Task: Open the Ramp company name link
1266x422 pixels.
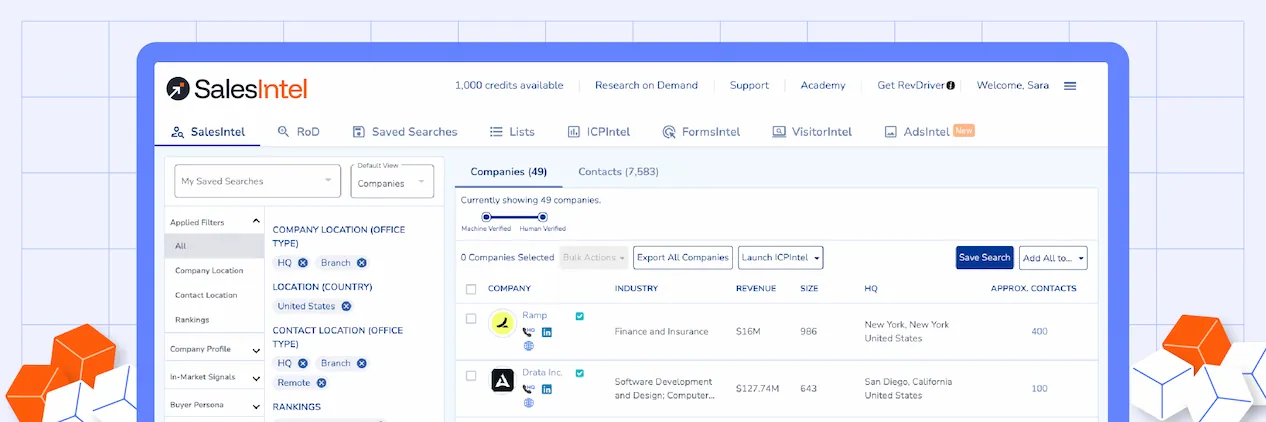Action: [534, 316]
